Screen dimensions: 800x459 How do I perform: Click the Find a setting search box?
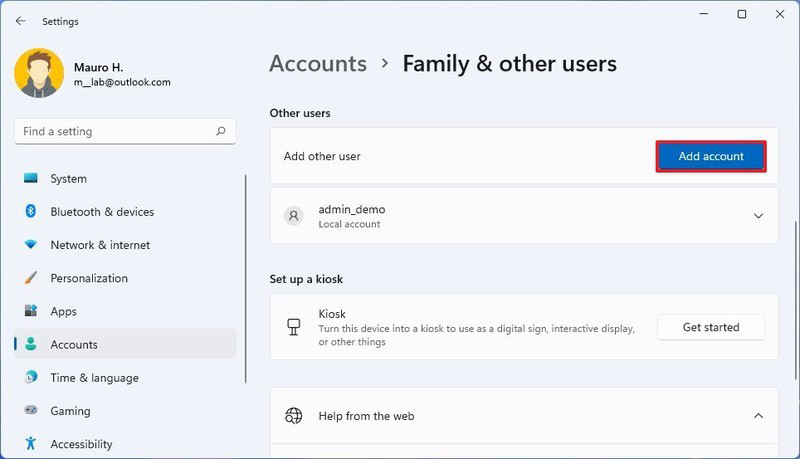125,132
